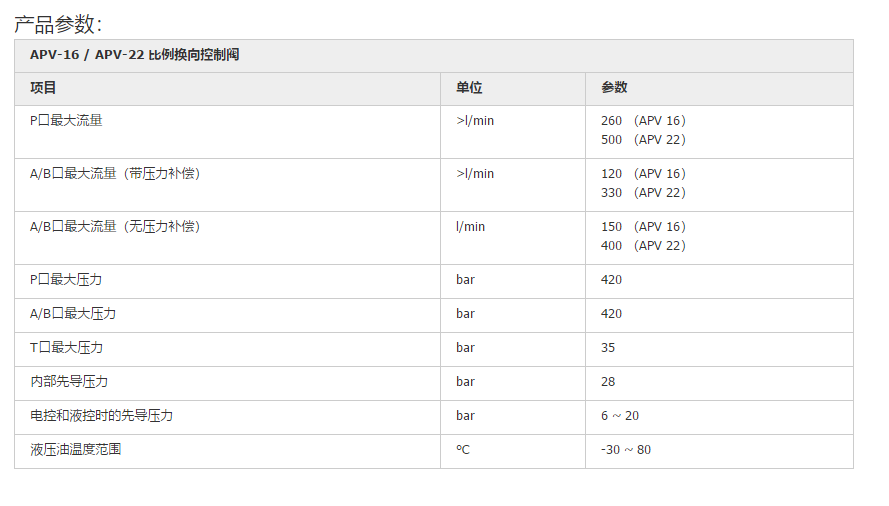
Task: Click the -30 ~ 80 temperature range value
Action: click(x=626, y=450)
